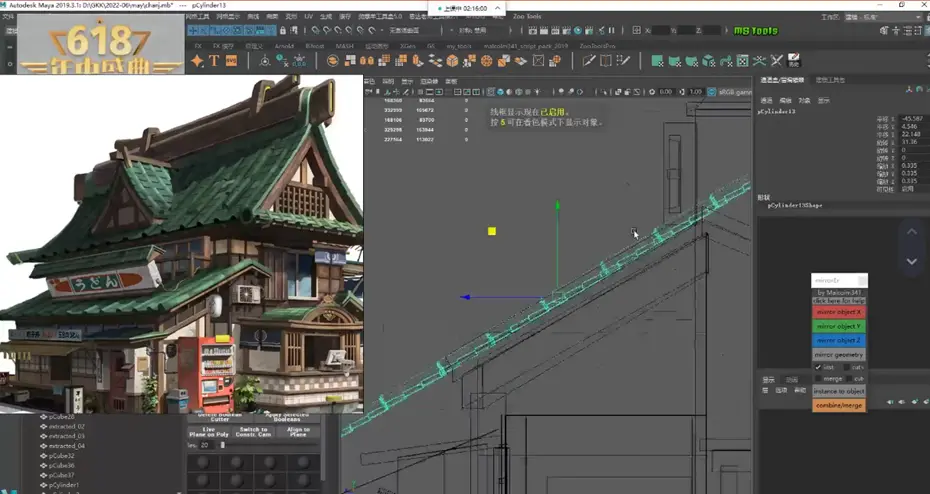This screenshot has height=494, width=930.
Task: Click the Align to Plane button
Action: [x=298, y=432]
